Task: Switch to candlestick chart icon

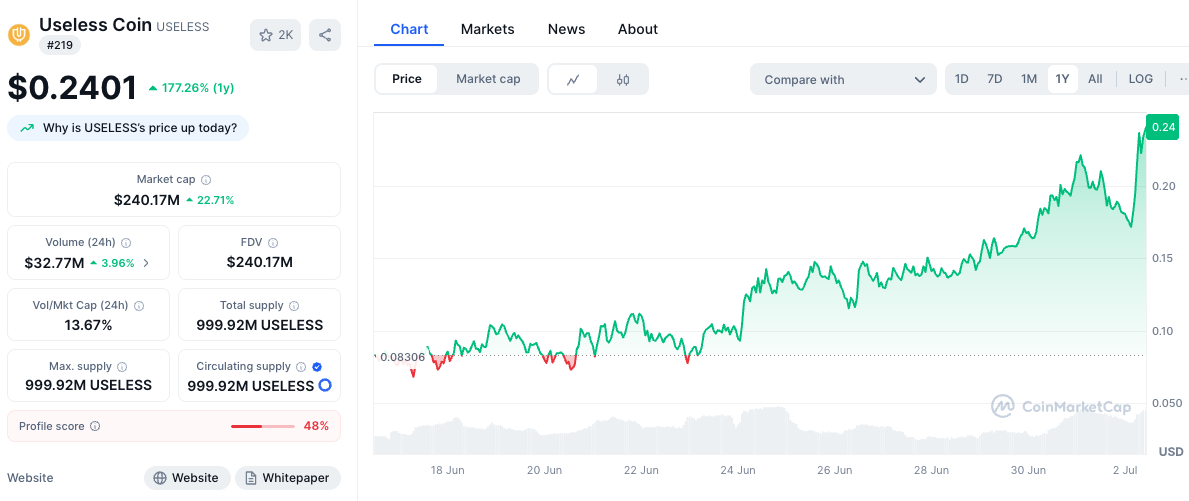Action: tap(623, 80)
